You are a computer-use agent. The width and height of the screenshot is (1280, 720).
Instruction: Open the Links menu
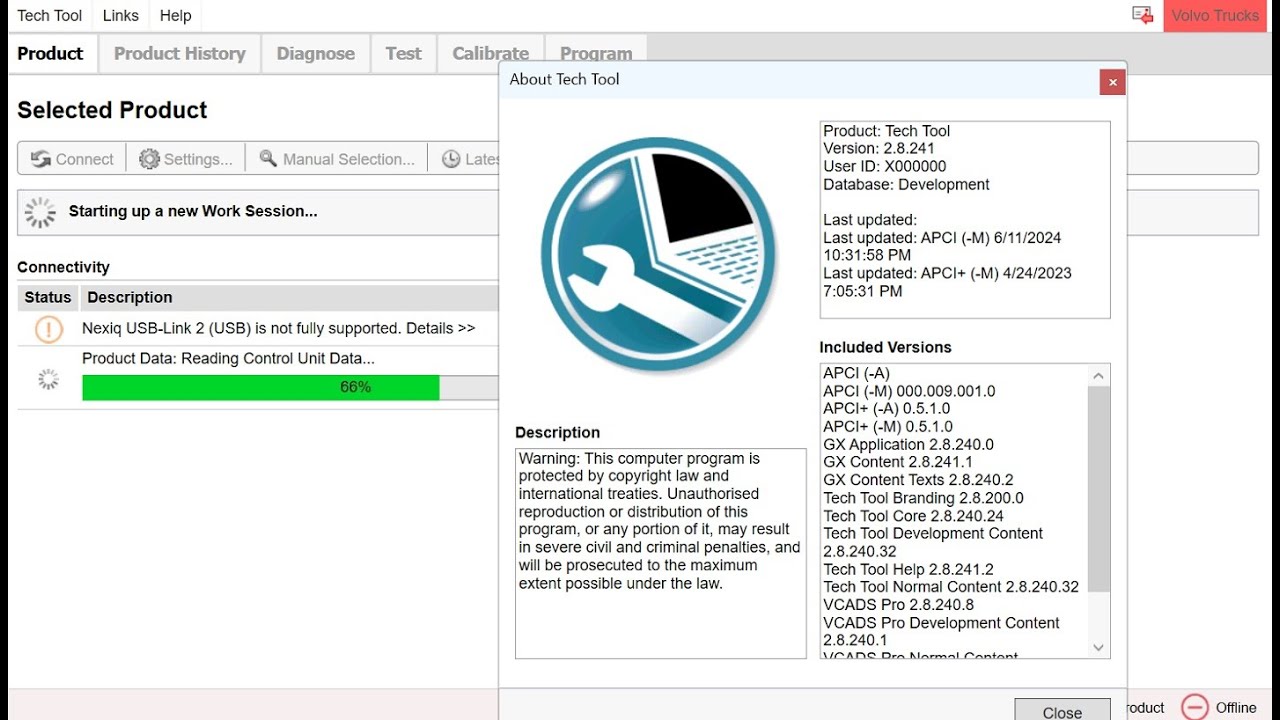[121, 15]
